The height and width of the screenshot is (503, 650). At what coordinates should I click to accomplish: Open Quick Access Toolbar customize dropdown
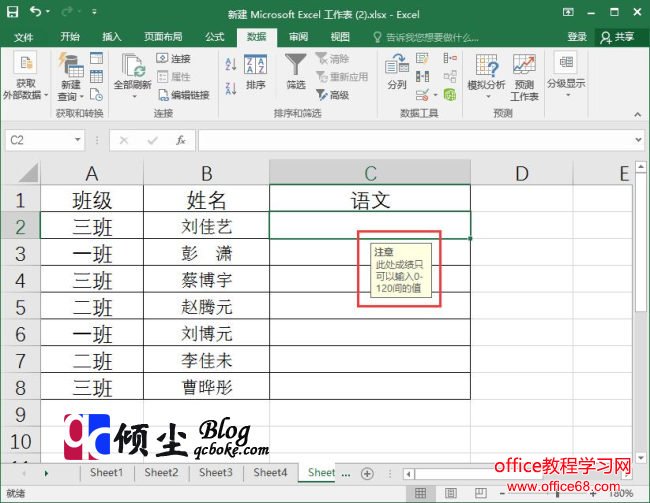click(95, 12)
